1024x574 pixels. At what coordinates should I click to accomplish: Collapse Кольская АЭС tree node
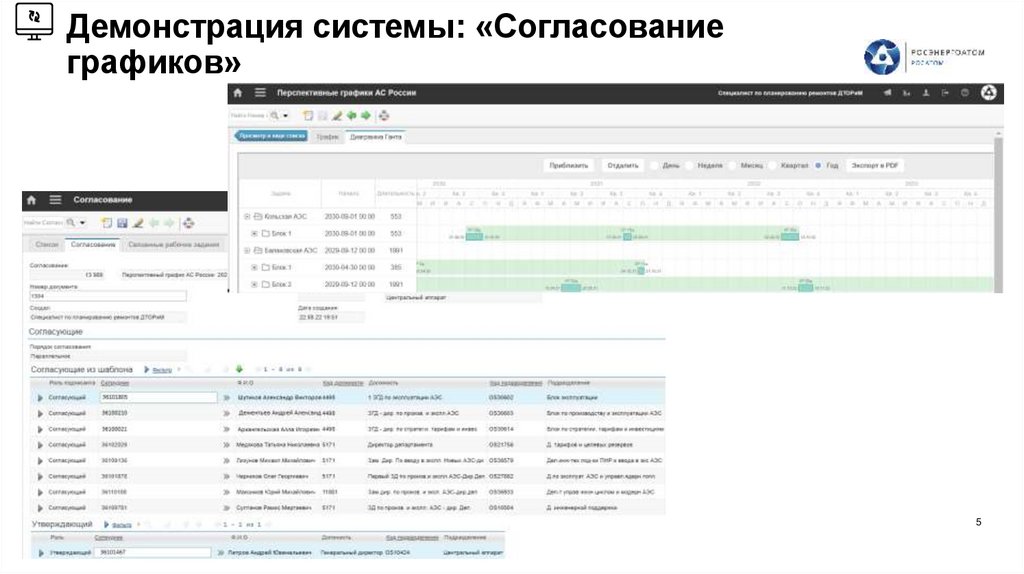click(x=247, y=216)
